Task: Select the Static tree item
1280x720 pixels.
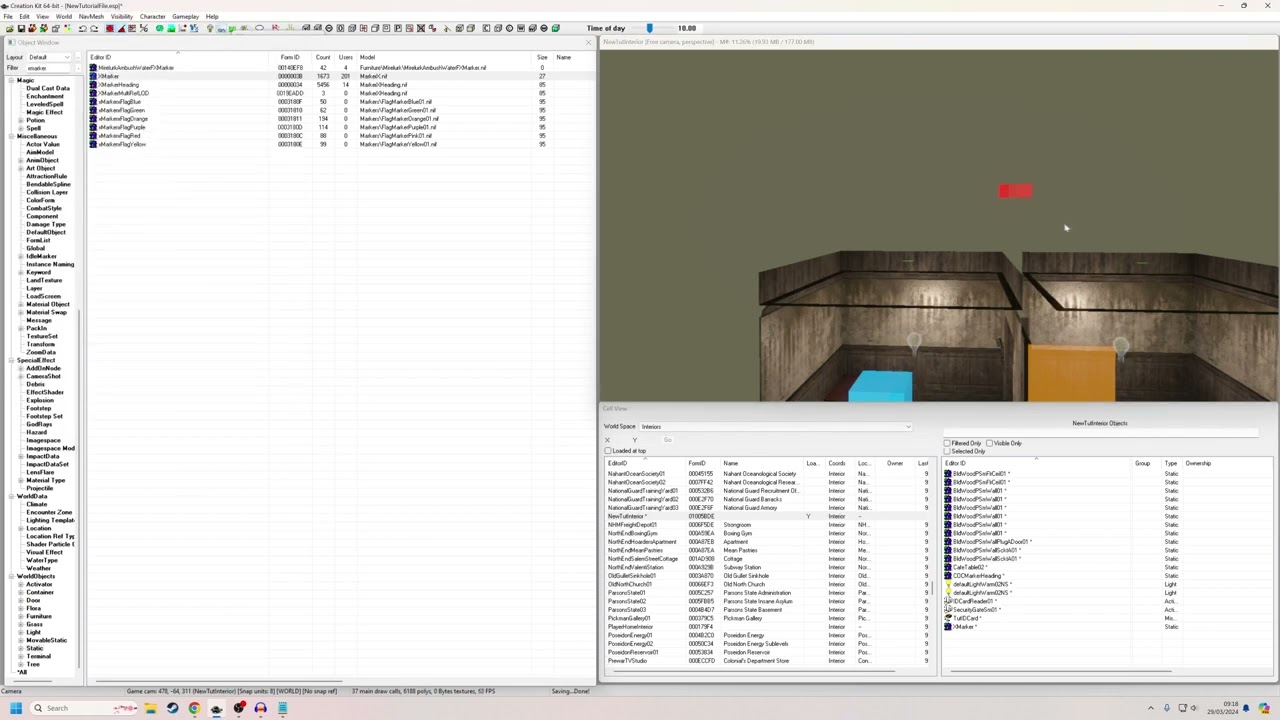Action: click(x=35, y=648)
